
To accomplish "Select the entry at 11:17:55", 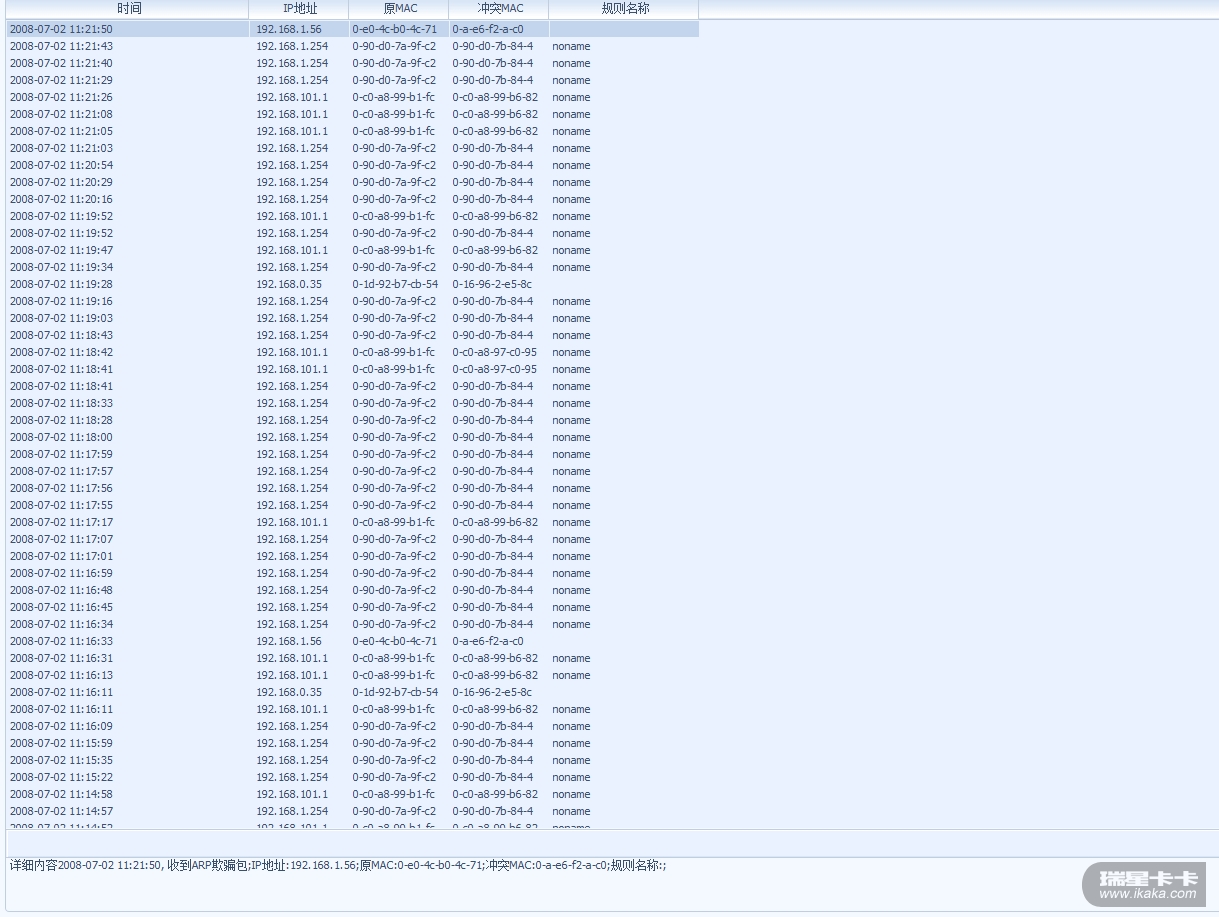I will [353, 505].
